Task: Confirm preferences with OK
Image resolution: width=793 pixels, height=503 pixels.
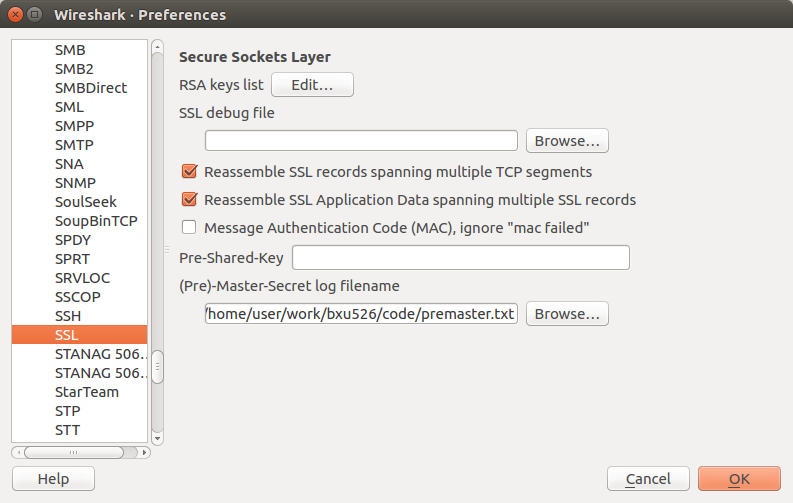Action: [738, 479]
